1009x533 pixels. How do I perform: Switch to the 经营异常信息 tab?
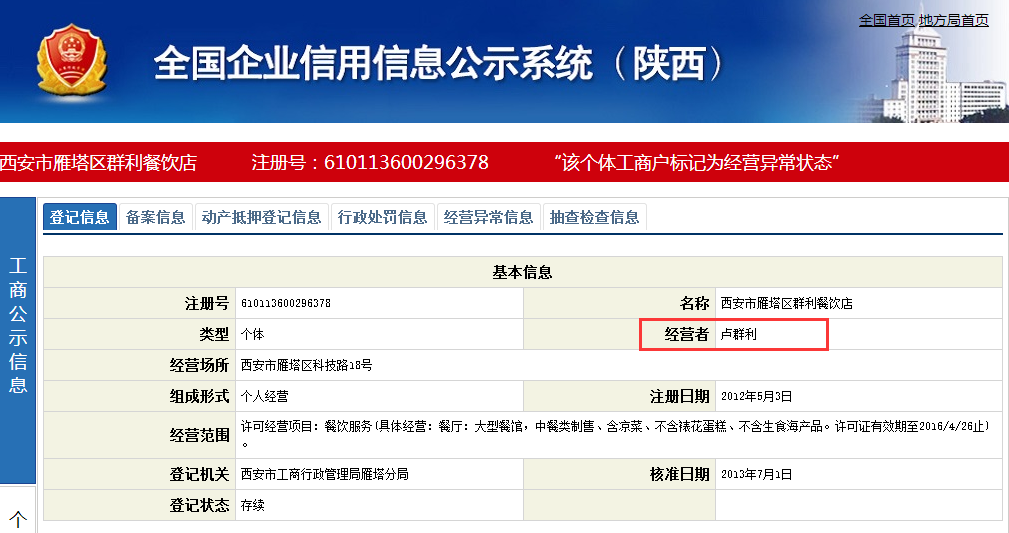click(x=488, y=217)
